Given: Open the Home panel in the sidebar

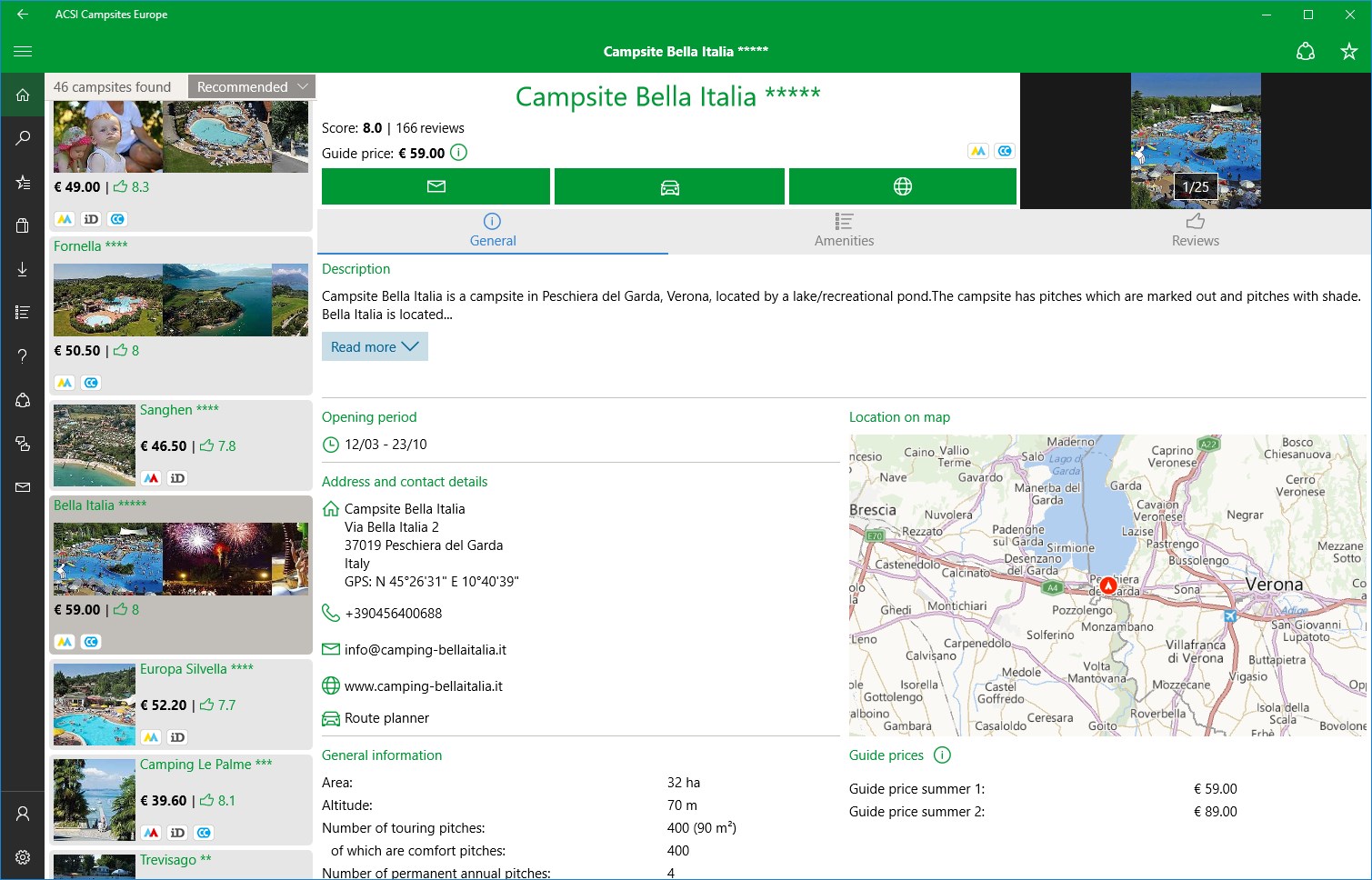Looking at the screenshot, I should pos(23,94).
